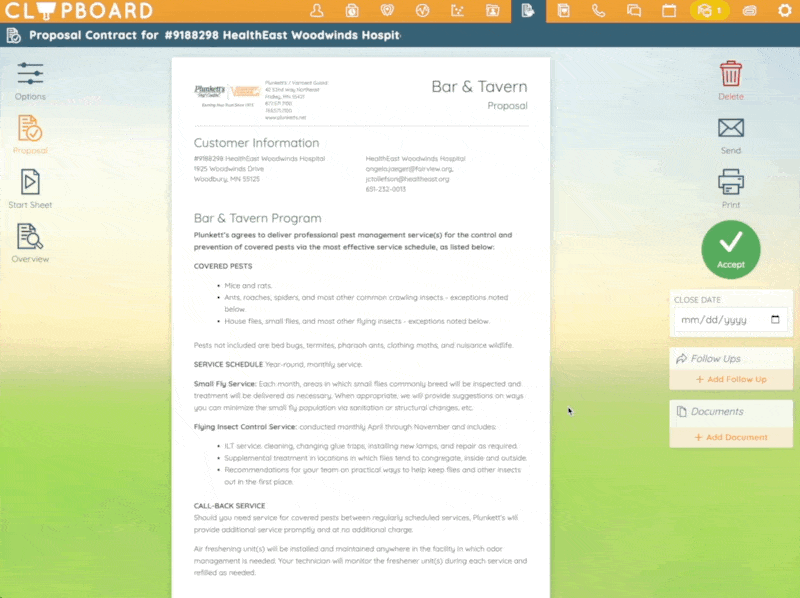
Task: Open the Options sidebar item
Action: coord(30,81)
